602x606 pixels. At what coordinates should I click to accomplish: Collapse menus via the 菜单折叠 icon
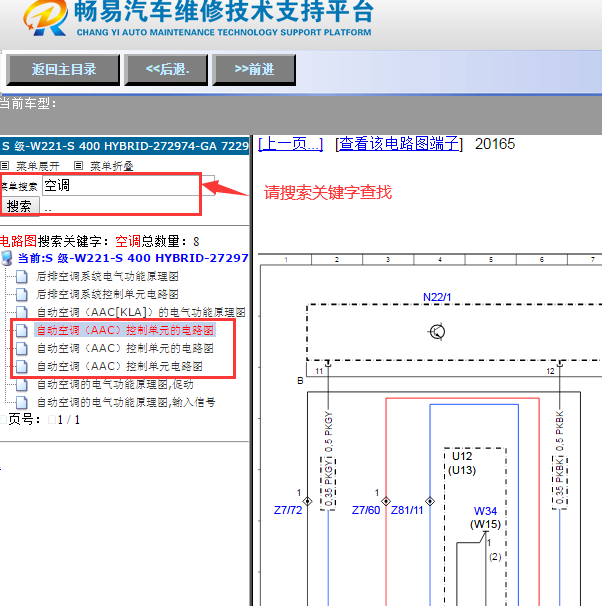click(78, 166)
